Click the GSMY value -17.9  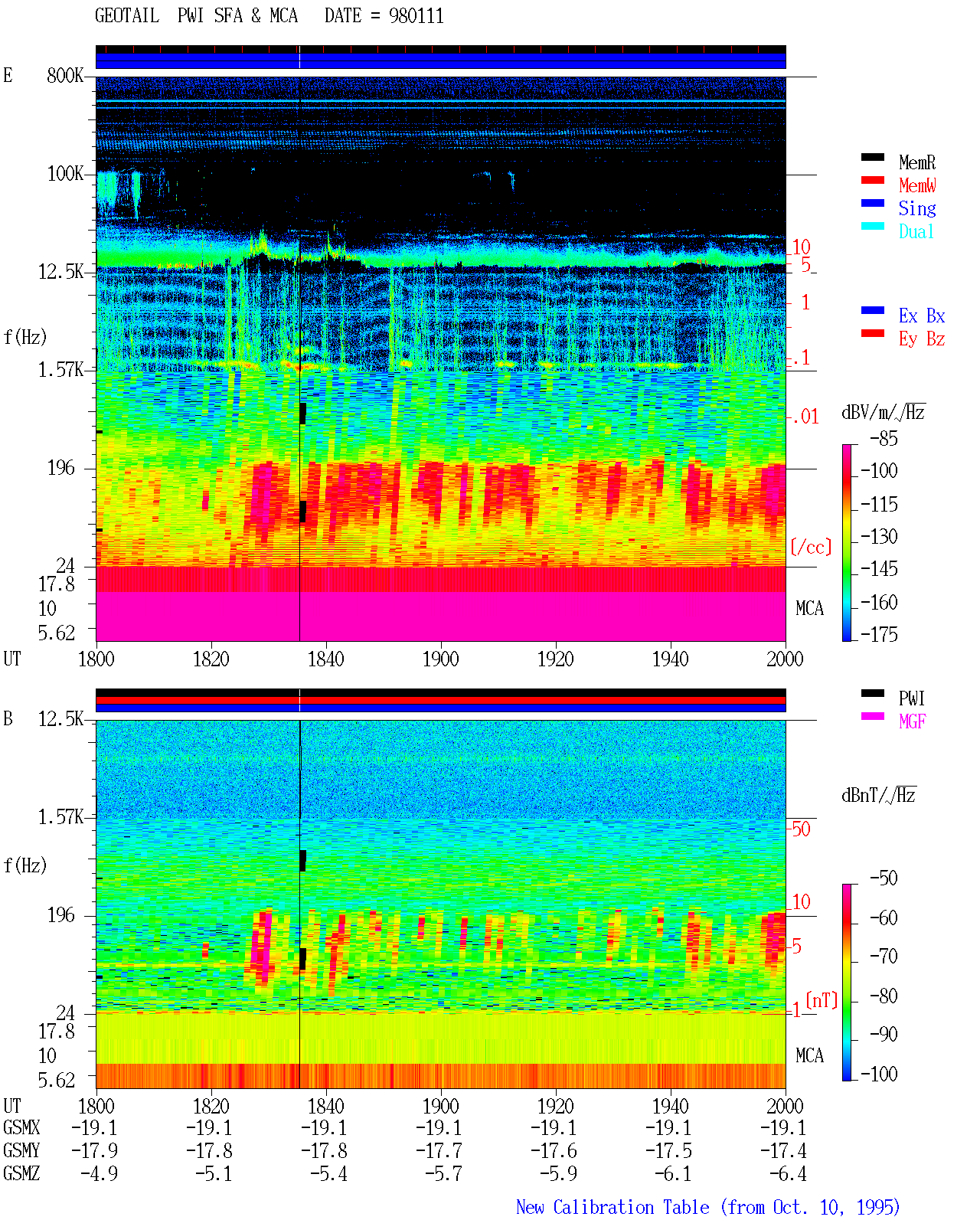[x=94, y=1150]
